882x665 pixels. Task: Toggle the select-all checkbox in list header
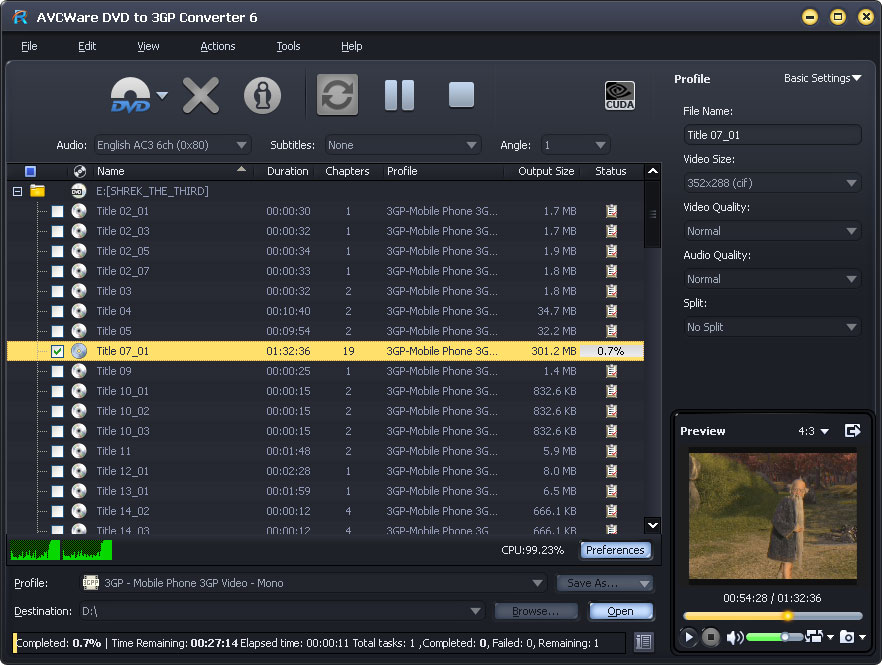coord(30,171)
